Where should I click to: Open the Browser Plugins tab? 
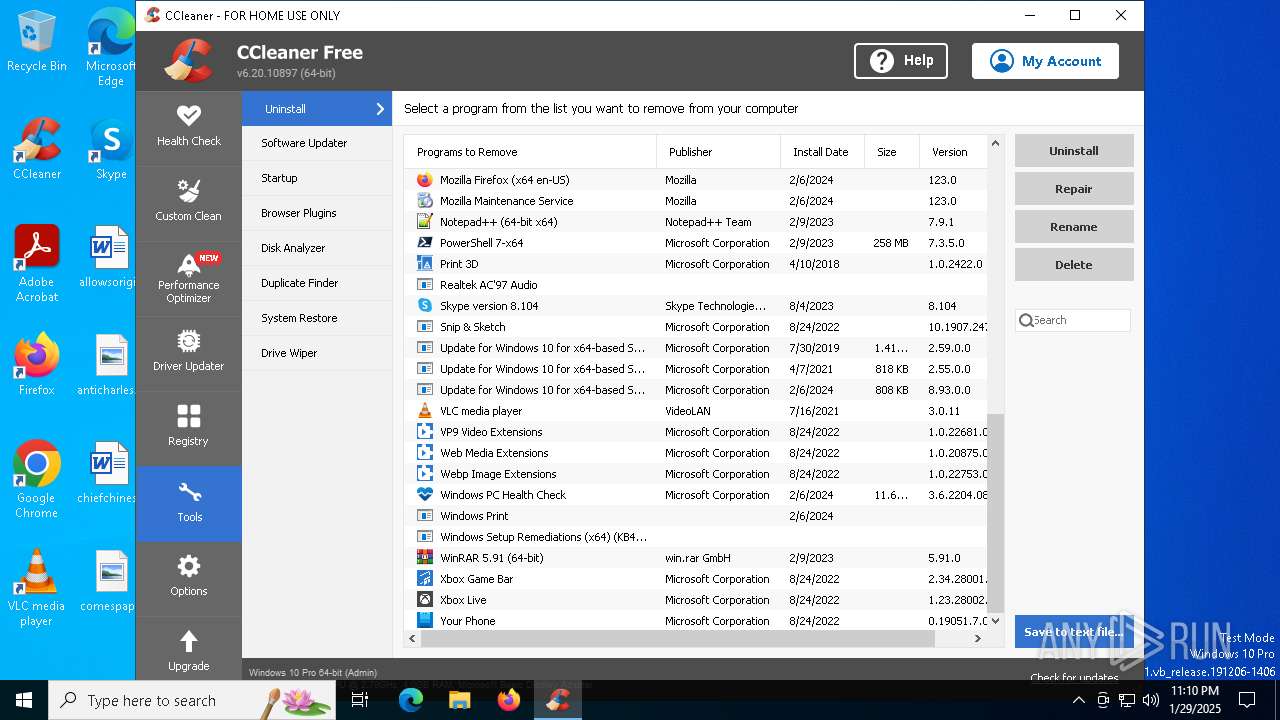[317, 213]
